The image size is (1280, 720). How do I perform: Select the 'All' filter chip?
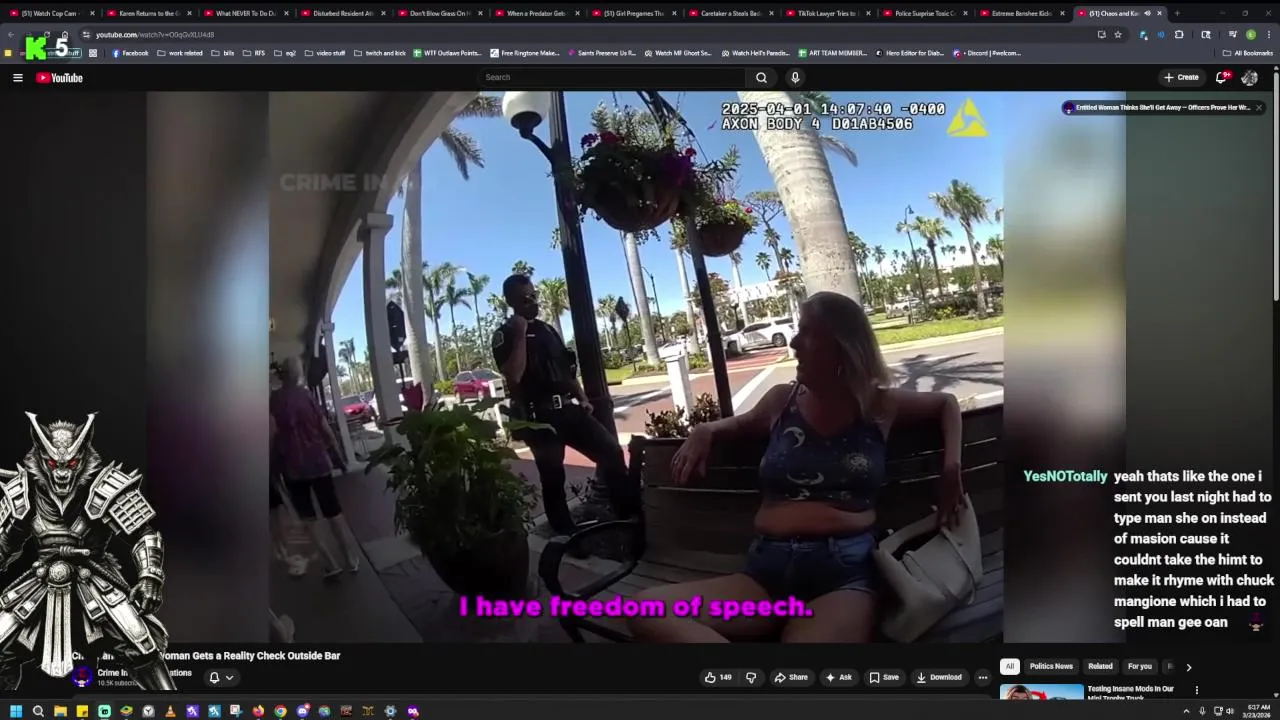pos(1010,666)
